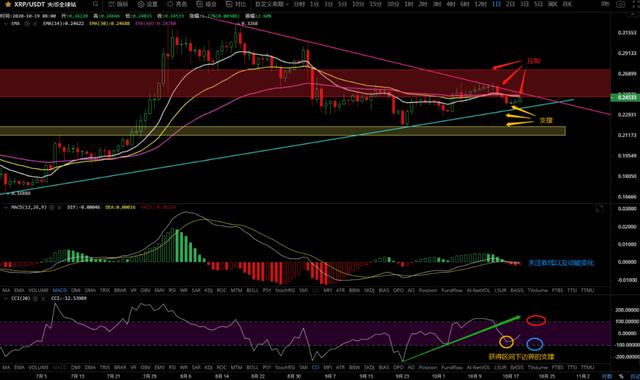Screen dimensions: 640x380
Task: Select StochRSI in MACD pane indicator row
Action: tap(285, 290)
